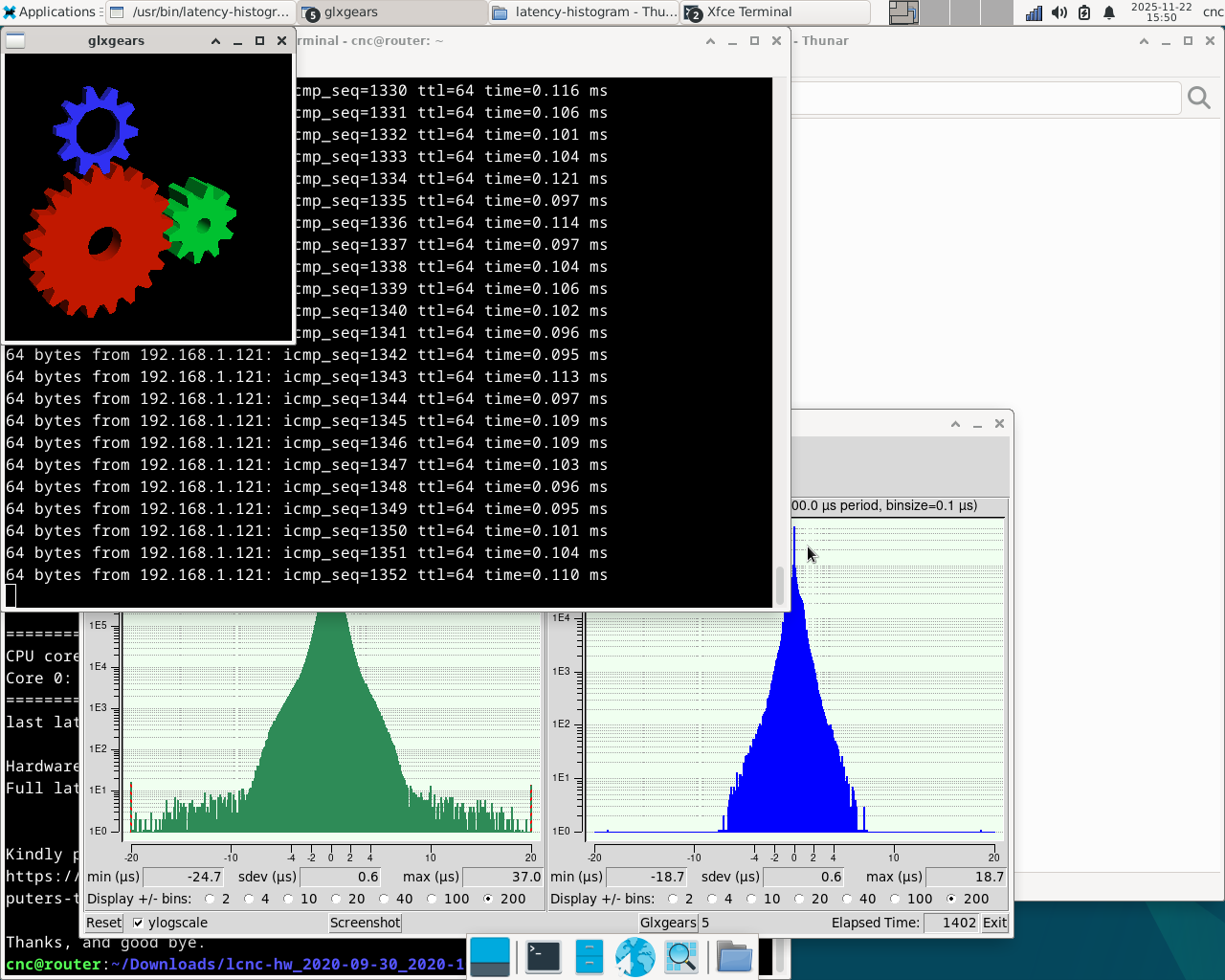1225x980 pixels.
Task: Open the home folder icon in dock
Action: tap(734, 956)
